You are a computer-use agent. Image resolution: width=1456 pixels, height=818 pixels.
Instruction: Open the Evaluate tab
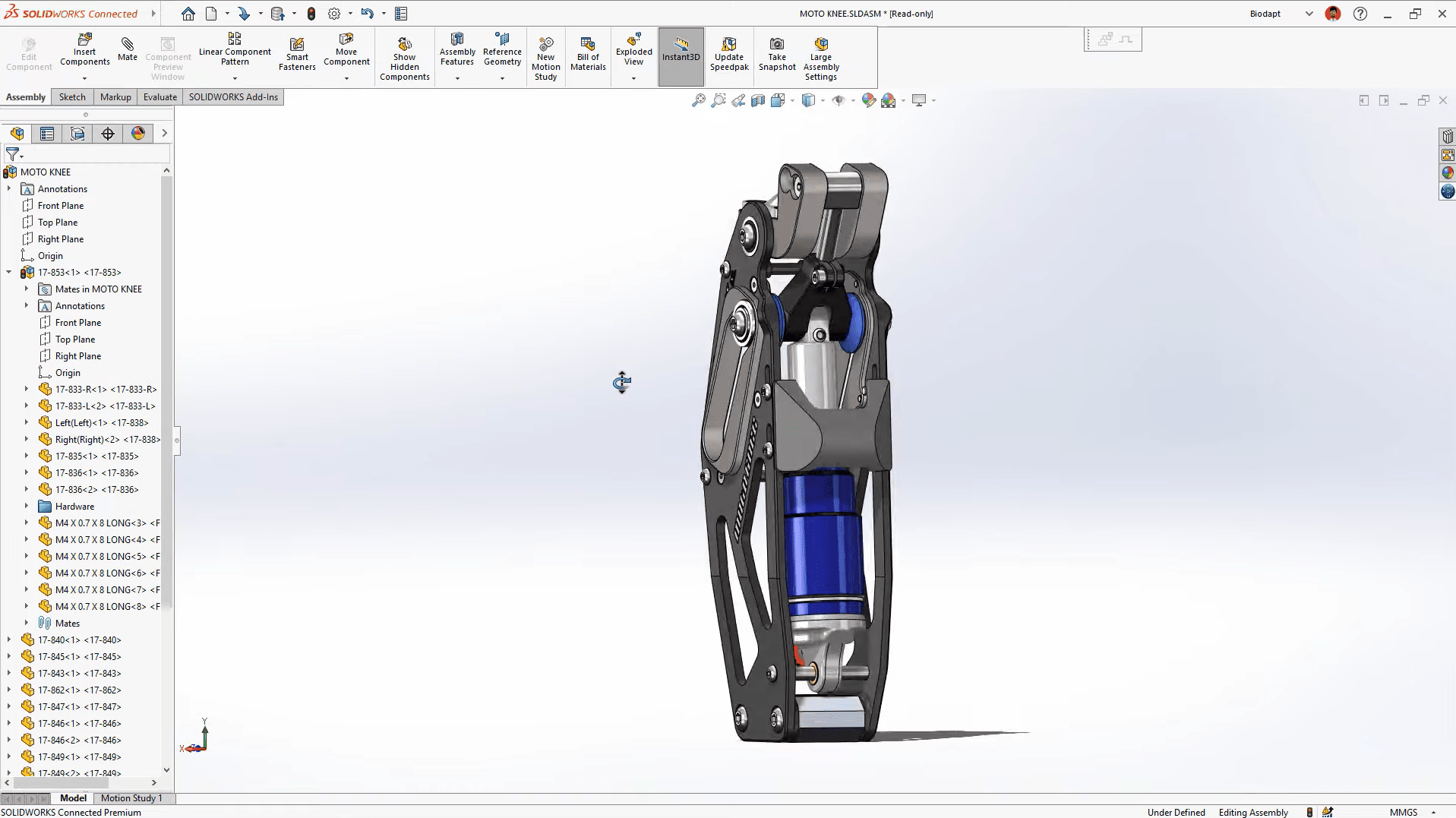pyautogui.click(x=160, y=96)
